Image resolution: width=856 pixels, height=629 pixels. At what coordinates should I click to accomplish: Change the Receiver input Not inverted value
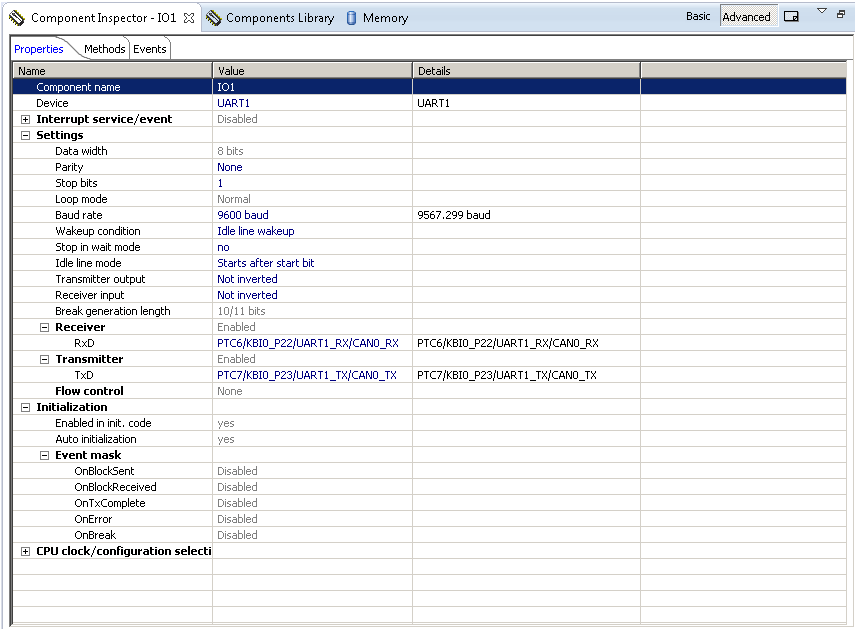[312, 295]
